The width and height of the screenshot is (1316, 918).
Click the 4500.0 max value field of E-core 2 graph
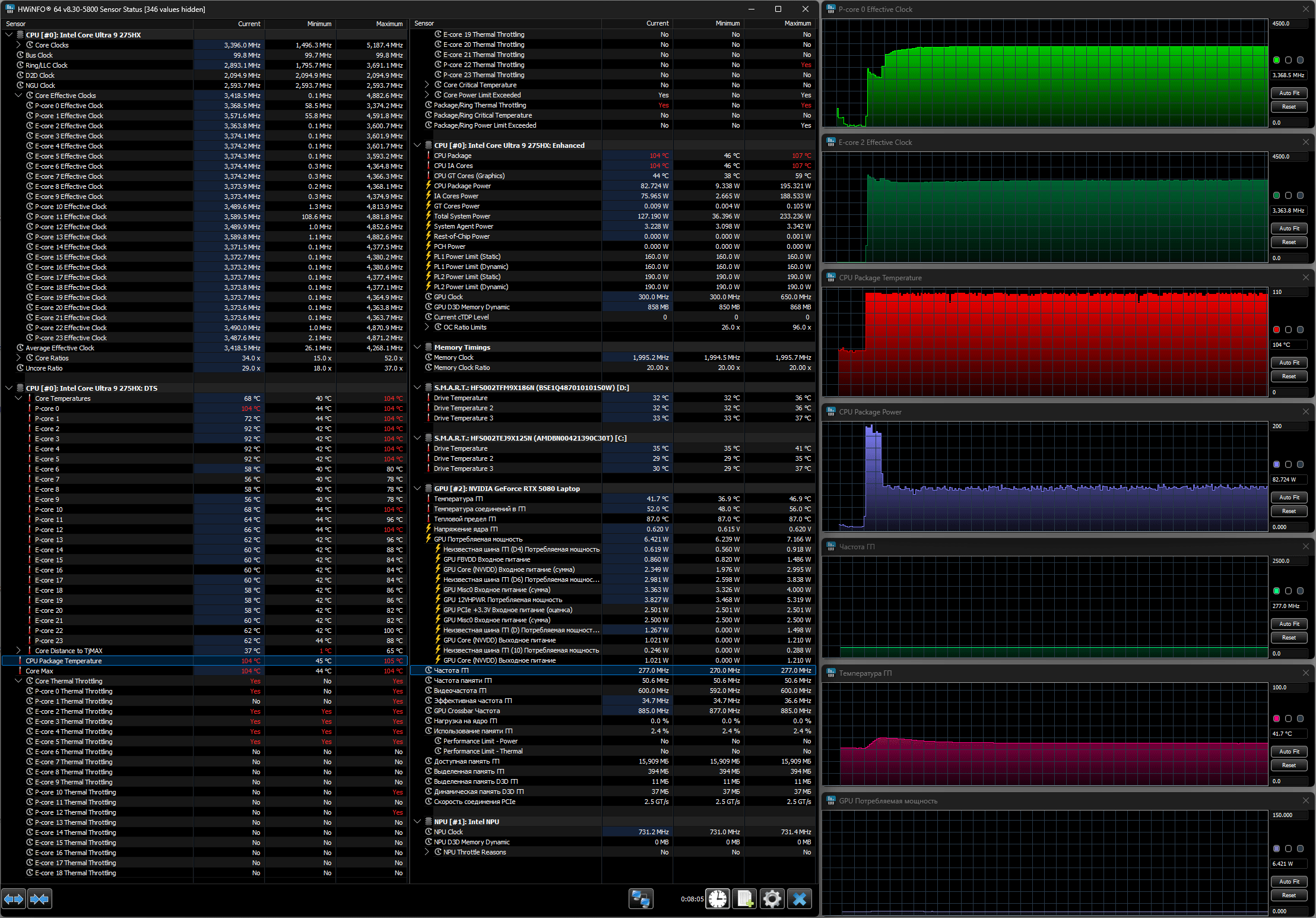pos(1288,157)
